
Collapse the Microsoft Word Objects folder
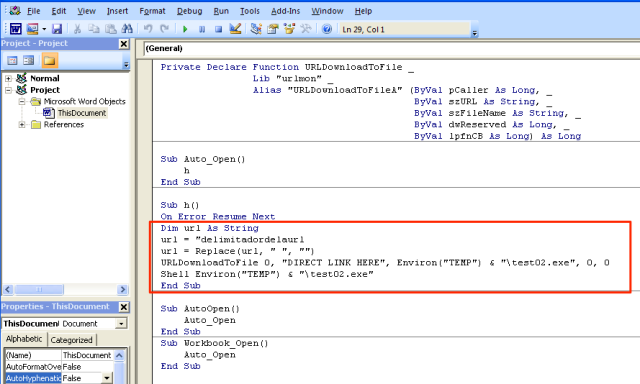[x=22, y=101]
